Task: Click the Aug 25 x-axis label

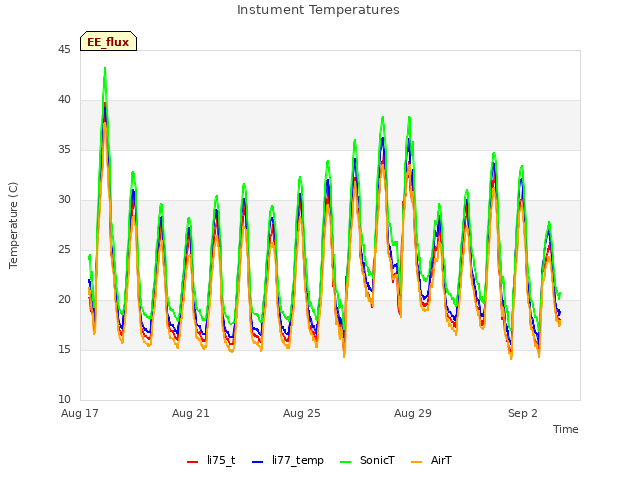Action: (x=302, y=413)
